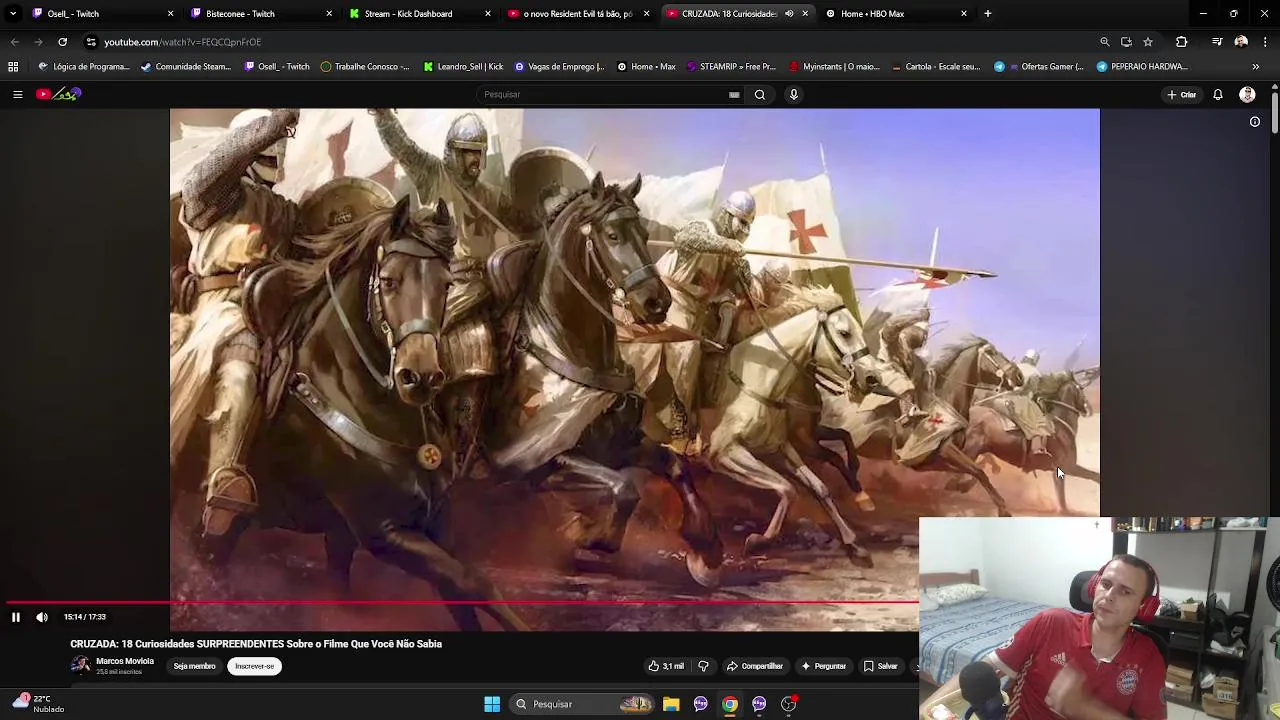
Task: Open the YouTube account avatar menu
Action: coord(1247,95)
